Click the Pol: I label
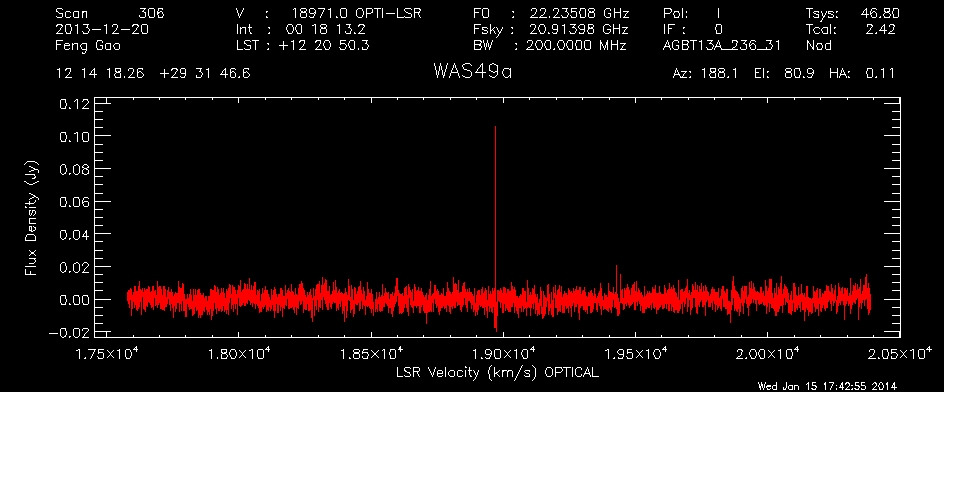This screenshot has width=962, height=490. pyautogui.click(x=691, y=13)
